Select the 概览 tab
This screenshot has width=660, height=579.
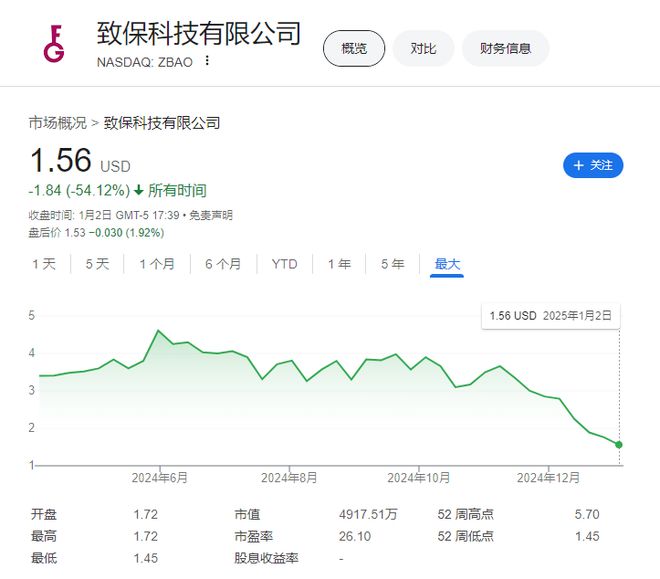coord(354,48)
